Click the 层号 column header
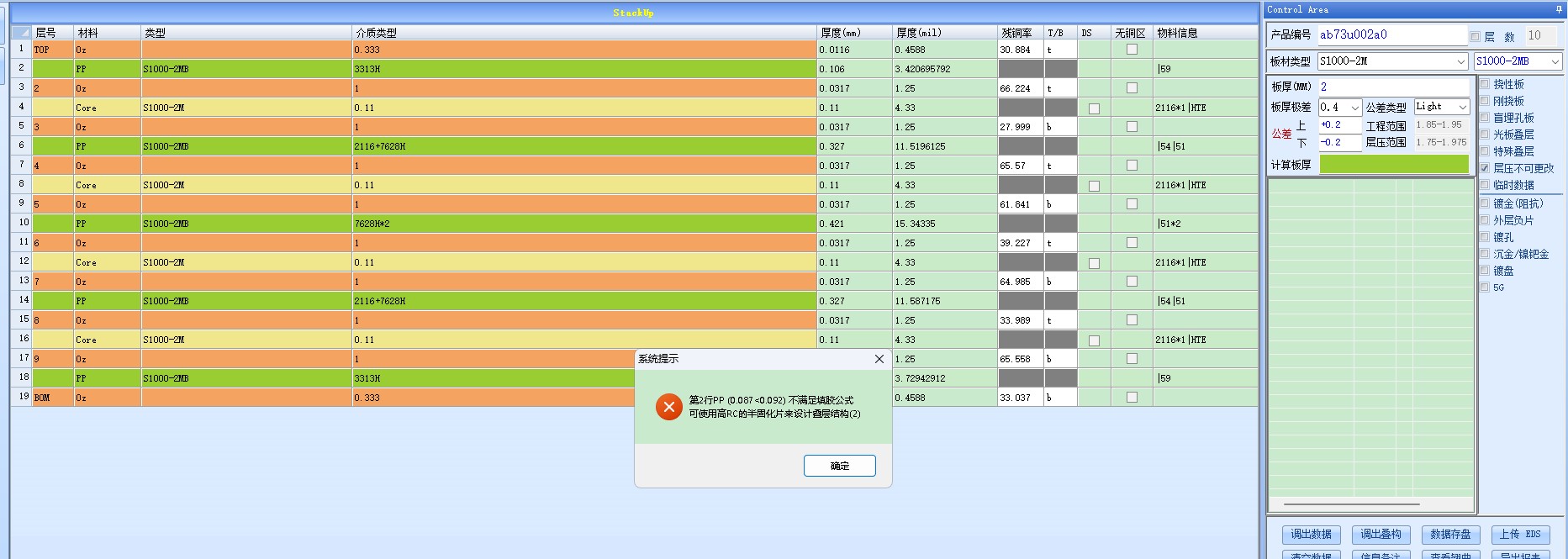 coord(53,33)
